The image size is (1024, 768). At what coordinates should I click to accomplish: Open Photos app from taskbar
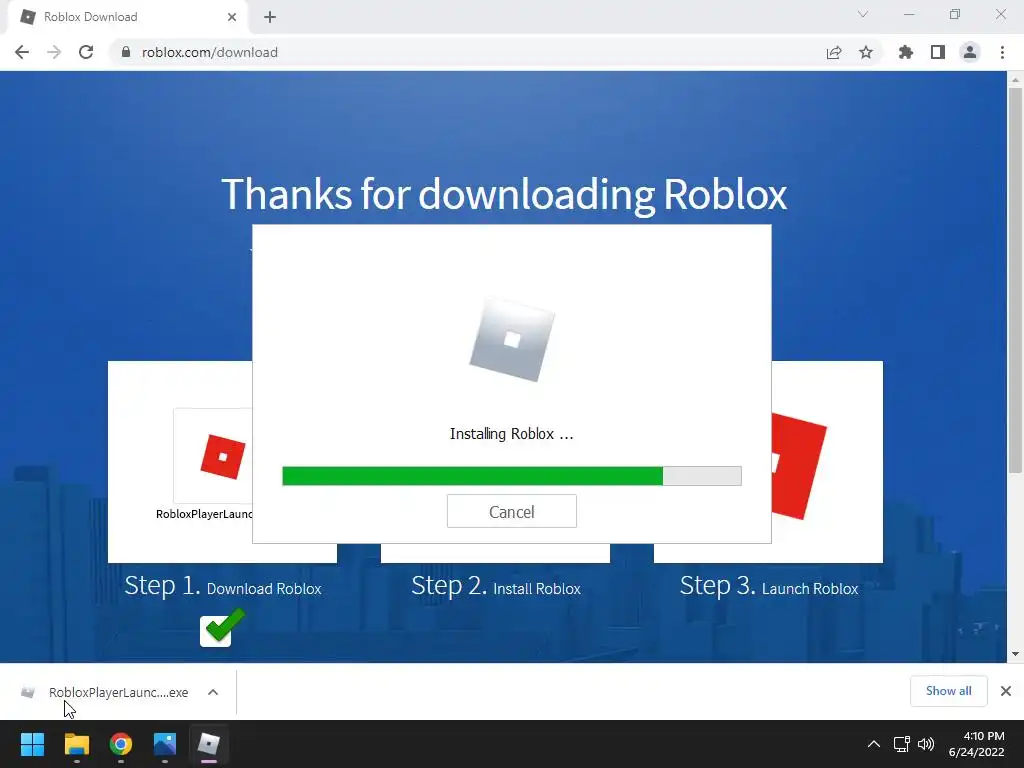point(165,744)
